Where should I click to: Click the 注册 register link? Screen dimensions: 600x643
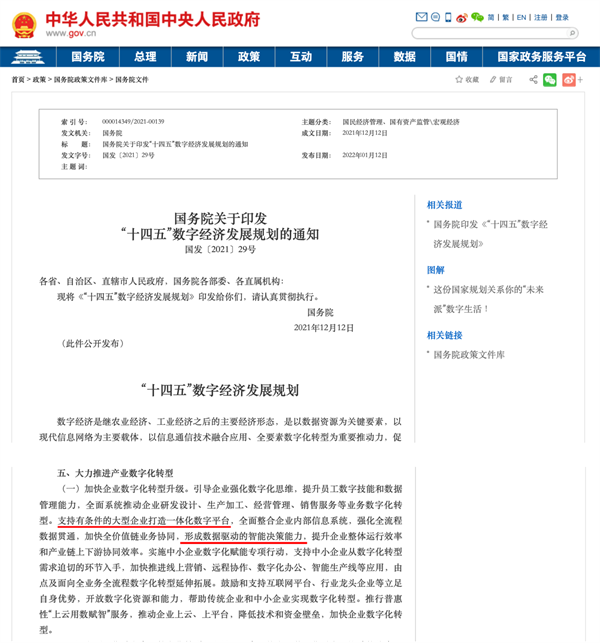click(x=541, y=18)
